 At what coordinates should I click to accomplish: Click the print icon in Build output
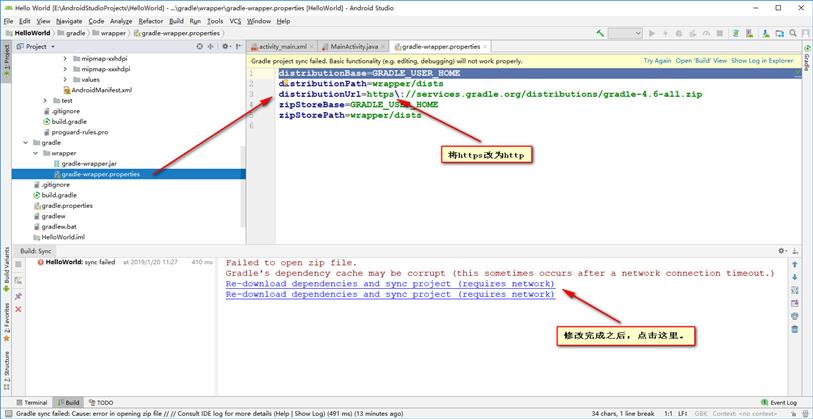pyautogui.click(x=794, y=316)
